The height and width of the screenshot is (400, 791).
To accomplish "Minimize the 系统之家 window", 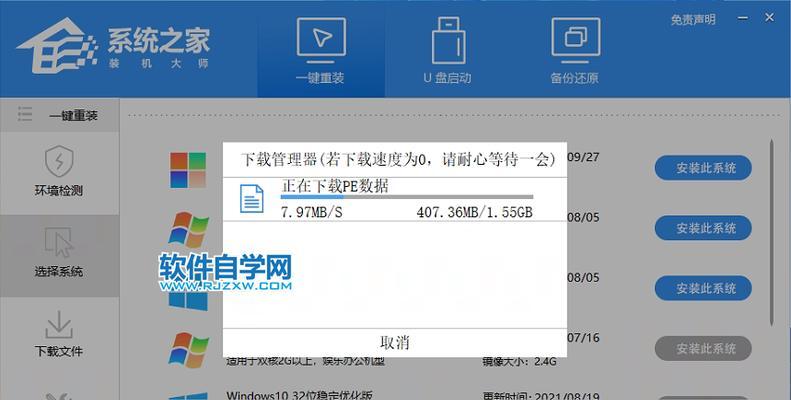I will (743, 18).
